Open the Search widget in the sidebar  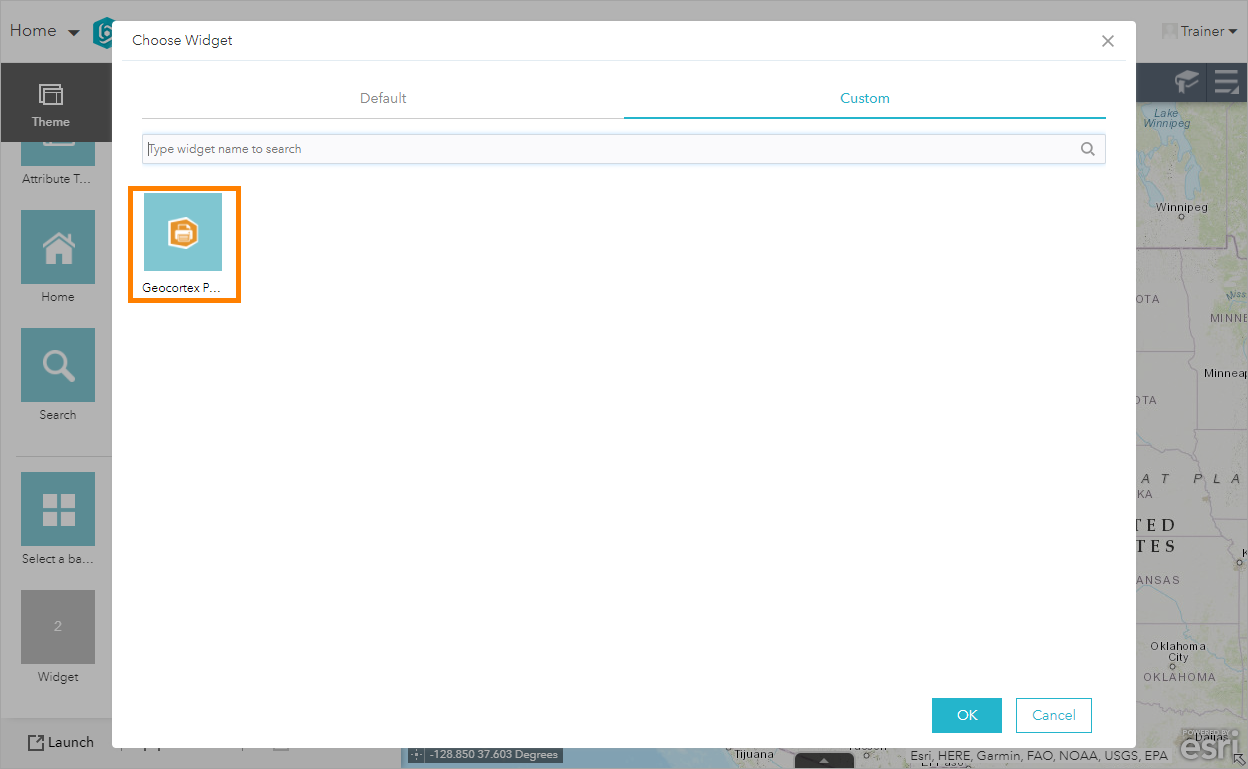(x=57, y=365)
